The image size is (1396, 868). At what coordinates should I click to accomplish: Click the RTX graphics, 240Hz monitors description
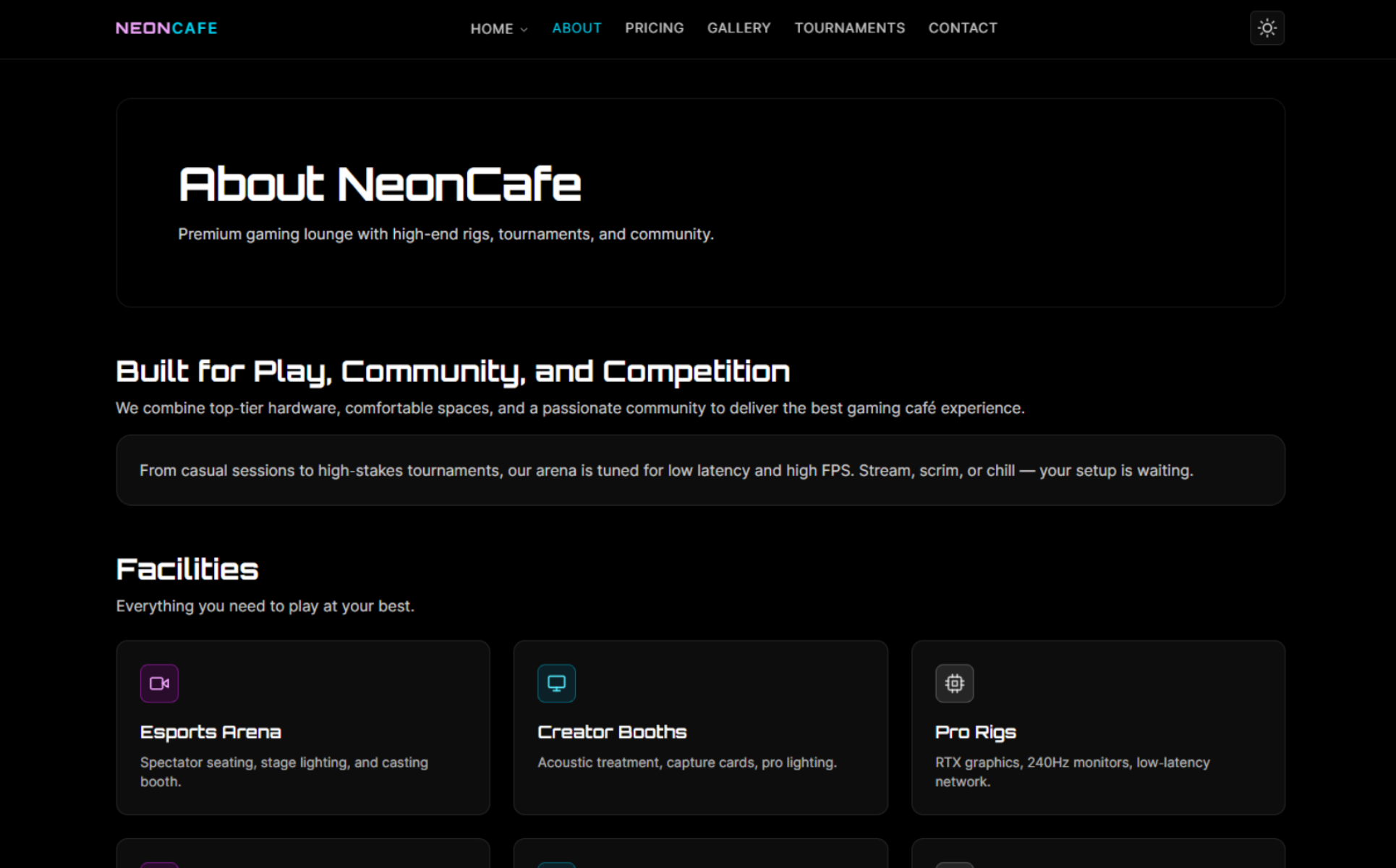[1072, 771]
